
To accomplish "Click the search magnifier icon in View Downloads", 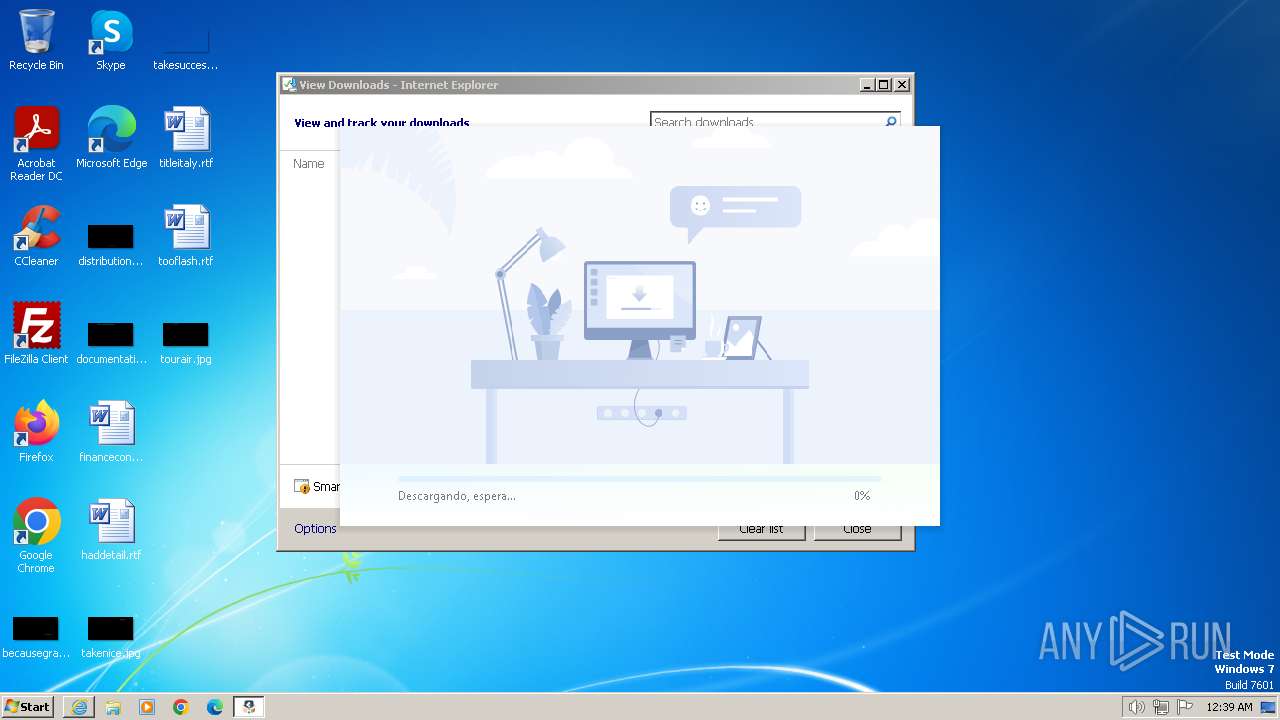I will click(891, 121).
